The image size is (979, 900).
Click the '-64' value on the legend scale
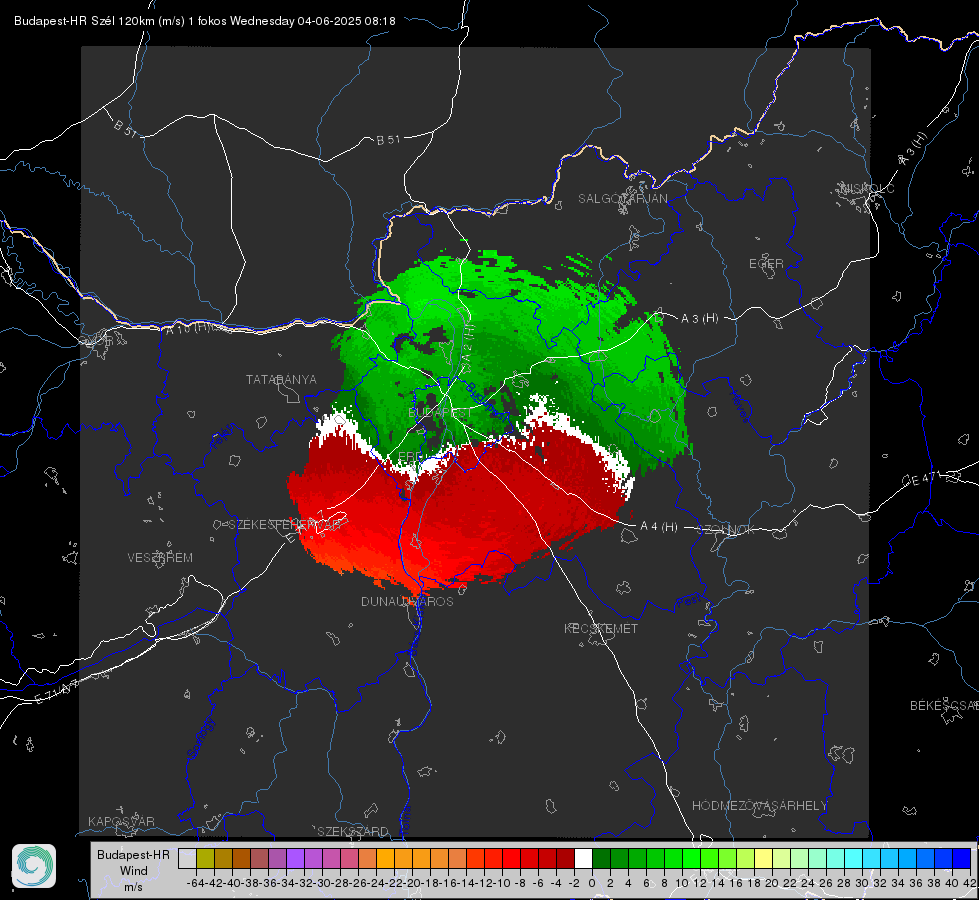(x=196, y=883)
